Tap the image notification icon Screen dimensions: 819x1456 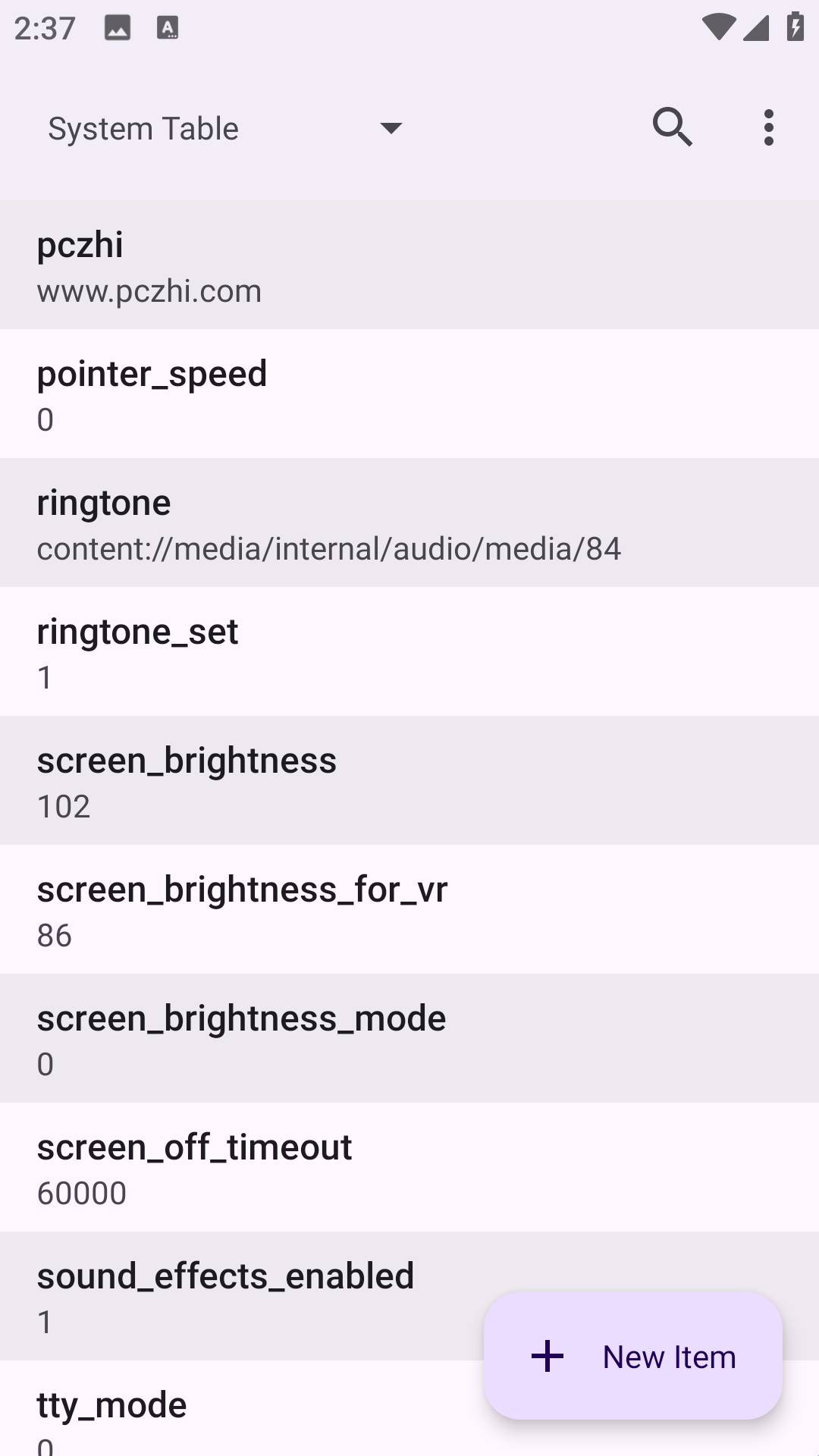pos(118,29)
